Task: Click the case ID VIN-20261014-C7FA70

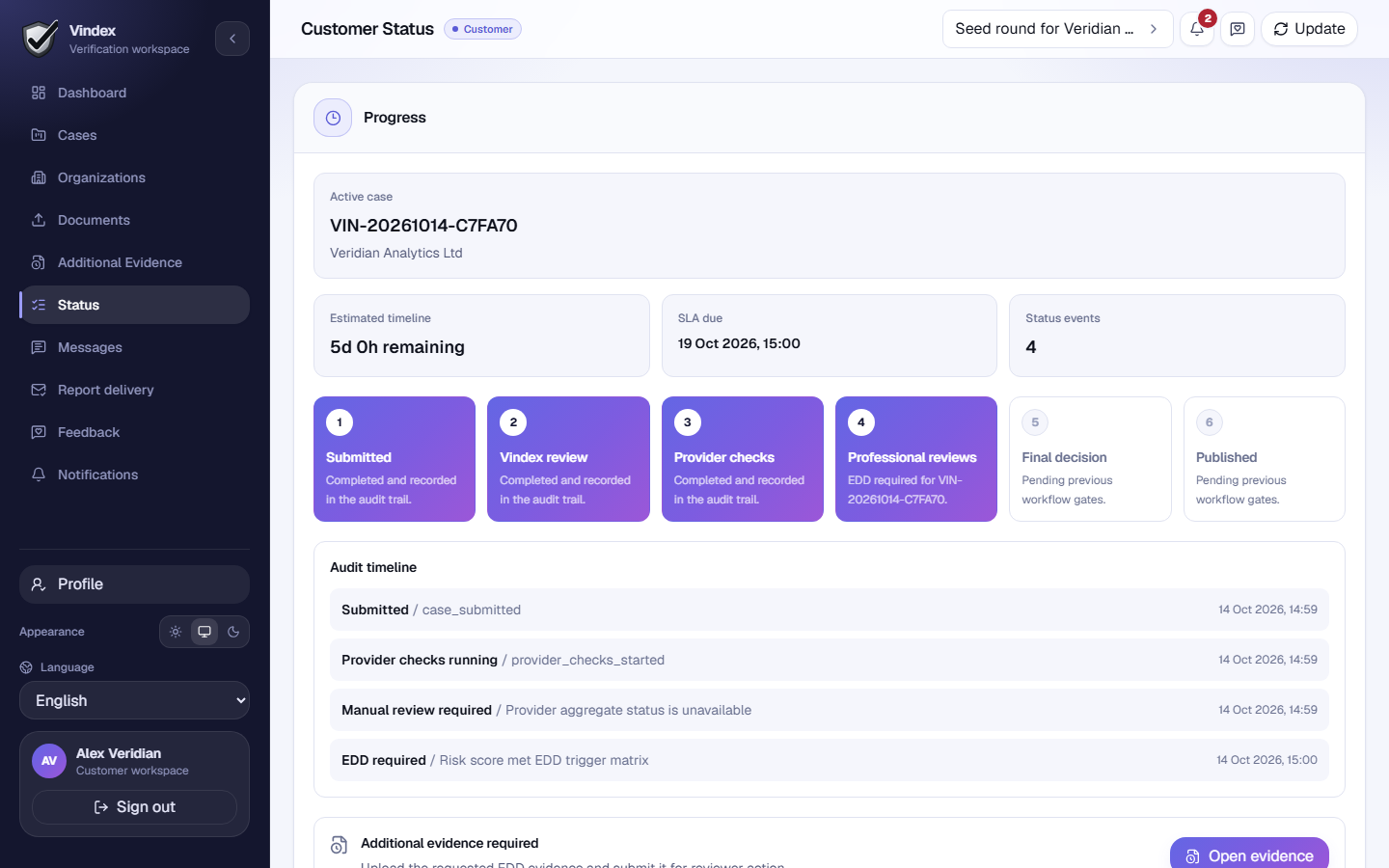Action: click(423, 226)
